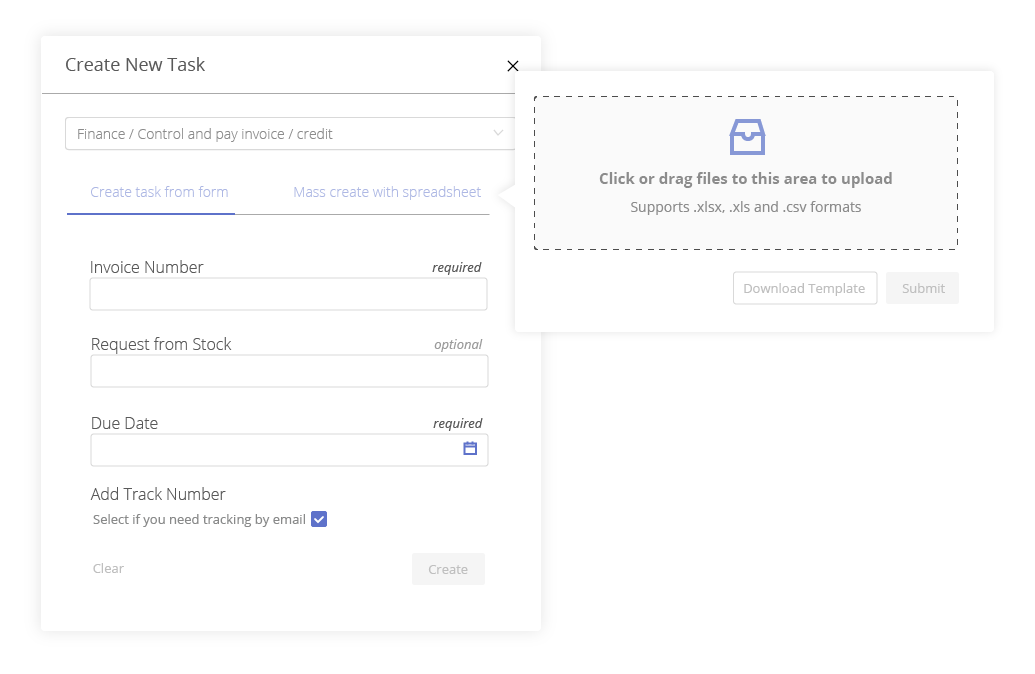This screenshot has width=1035, height=674.
Task: Click the calendar icon to schedule the task
Action: click(469, 449)
